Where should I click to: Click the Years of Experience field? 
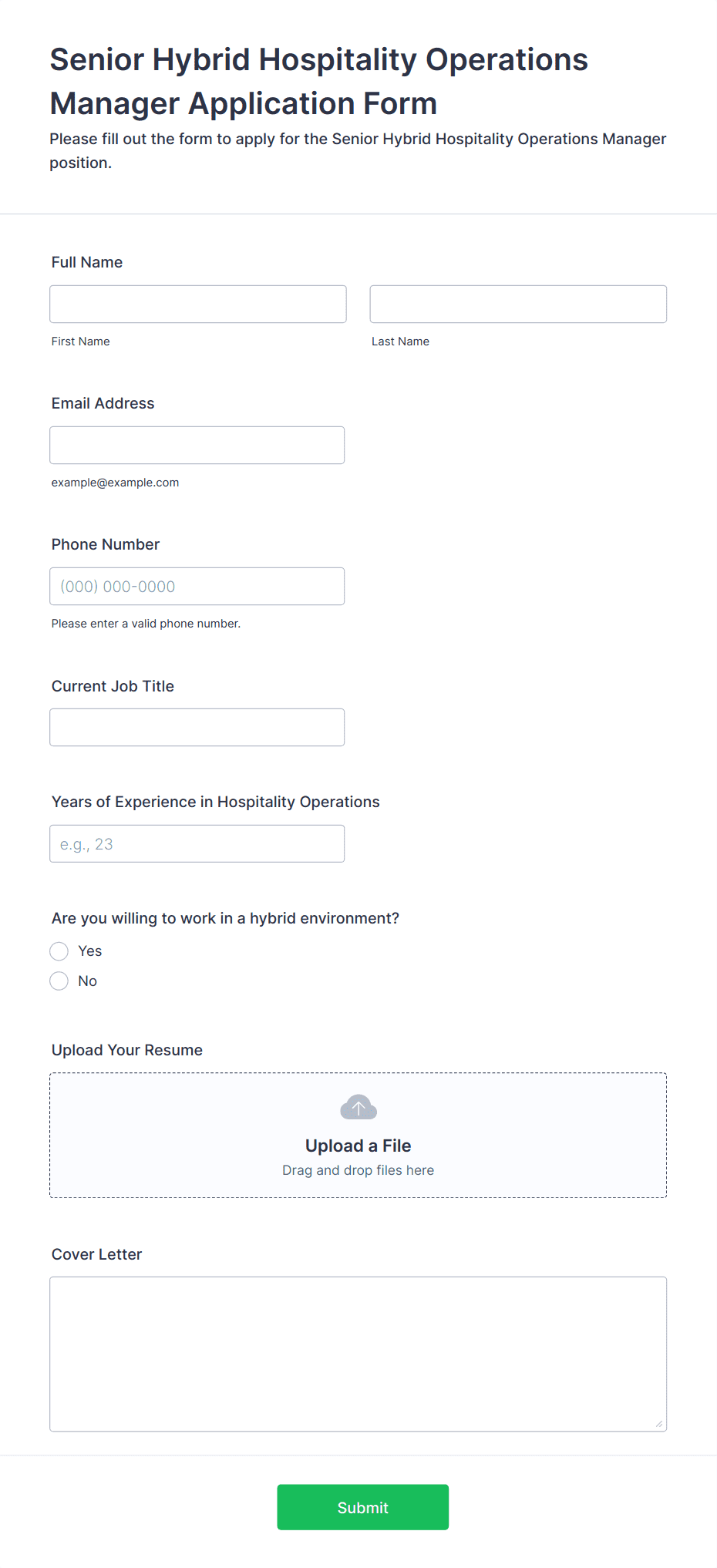pyautogui.click(x=197, y=843)
